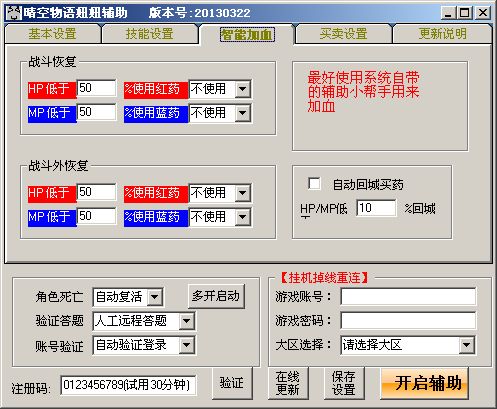The height and width of the screenshot is (409, 497).
Task: Open 验证答题 dropdown list
Action: (186, 321)
